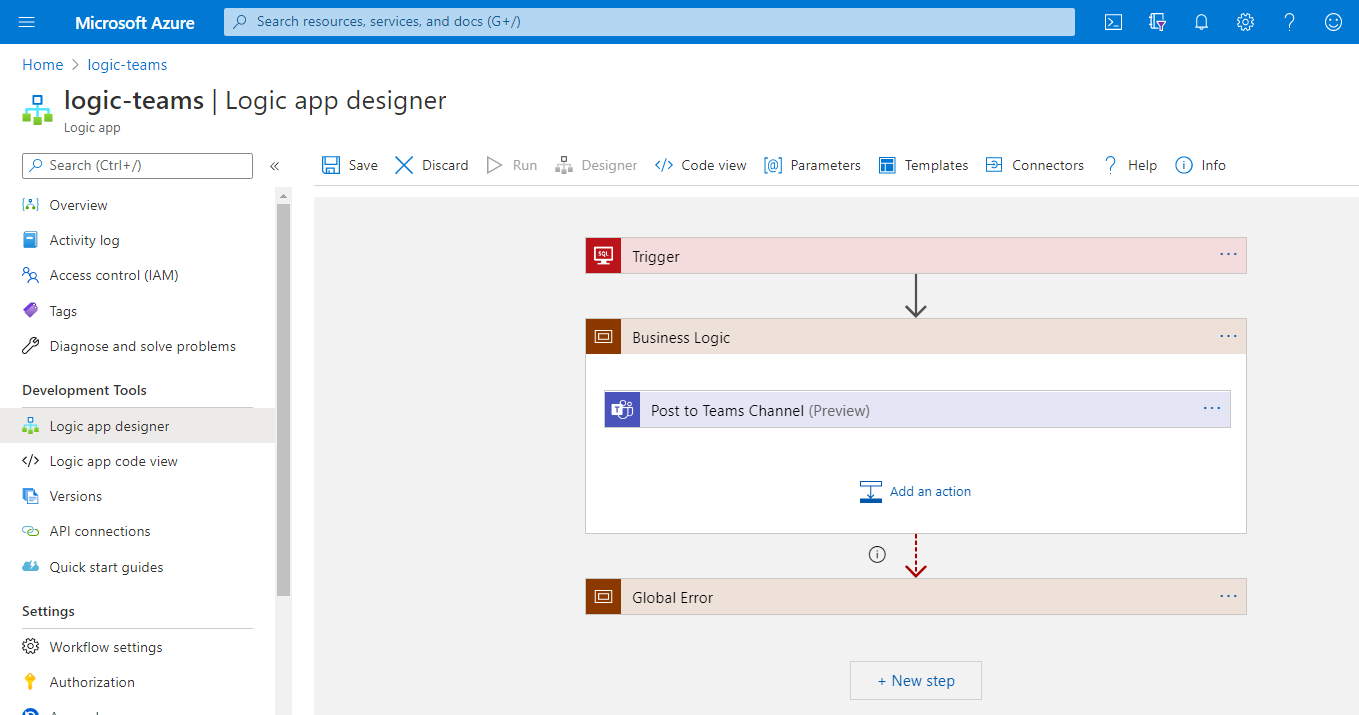The width and height of the screenshot is (1359, 715).
Task: Open the portal hamburger menu
Action: coord(27,22)
